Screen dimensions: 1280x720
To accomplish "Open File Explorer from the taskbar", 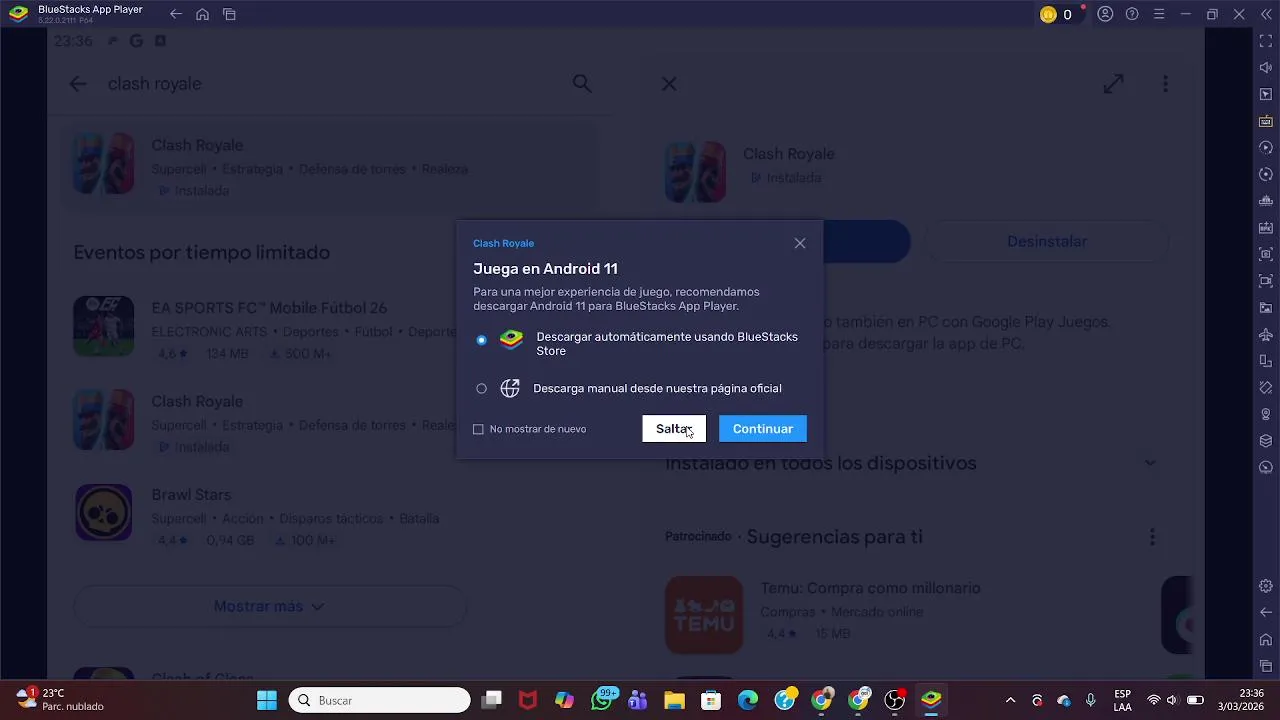I will click(674, 700).
